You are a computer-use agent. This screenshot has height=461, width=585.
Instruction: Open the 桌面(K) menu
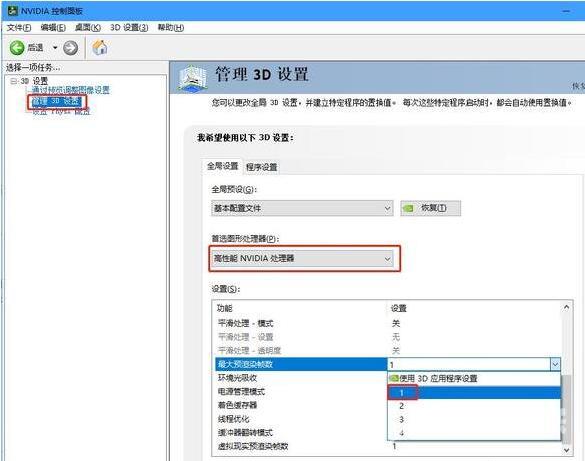coord(88,28)
